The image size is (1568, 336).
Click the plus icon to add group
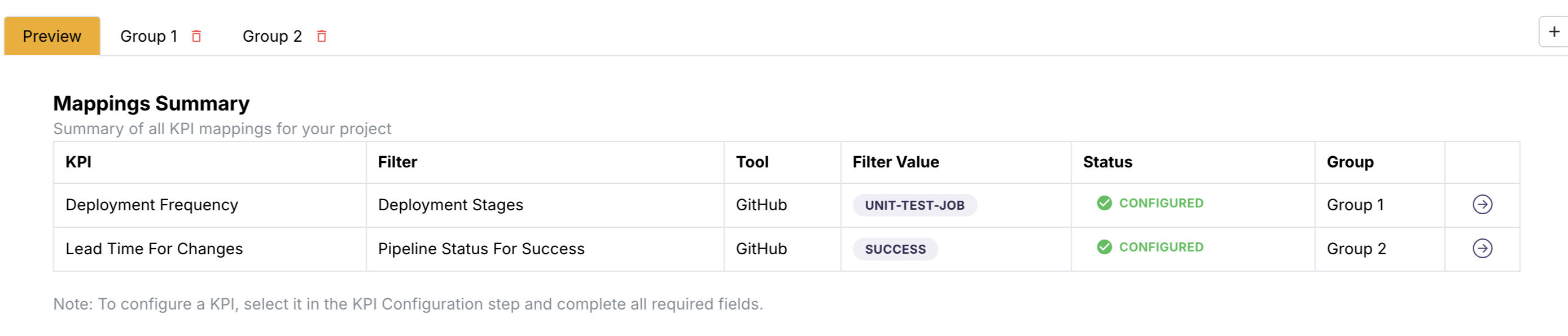pyautogui.click(x=1554, y=32)
